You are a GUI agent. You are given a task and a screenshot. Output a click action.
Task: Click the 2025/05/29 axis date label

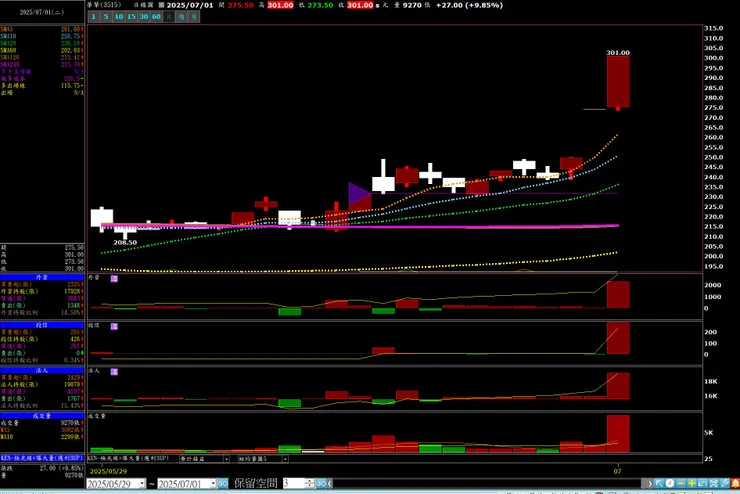coord(108,471)
